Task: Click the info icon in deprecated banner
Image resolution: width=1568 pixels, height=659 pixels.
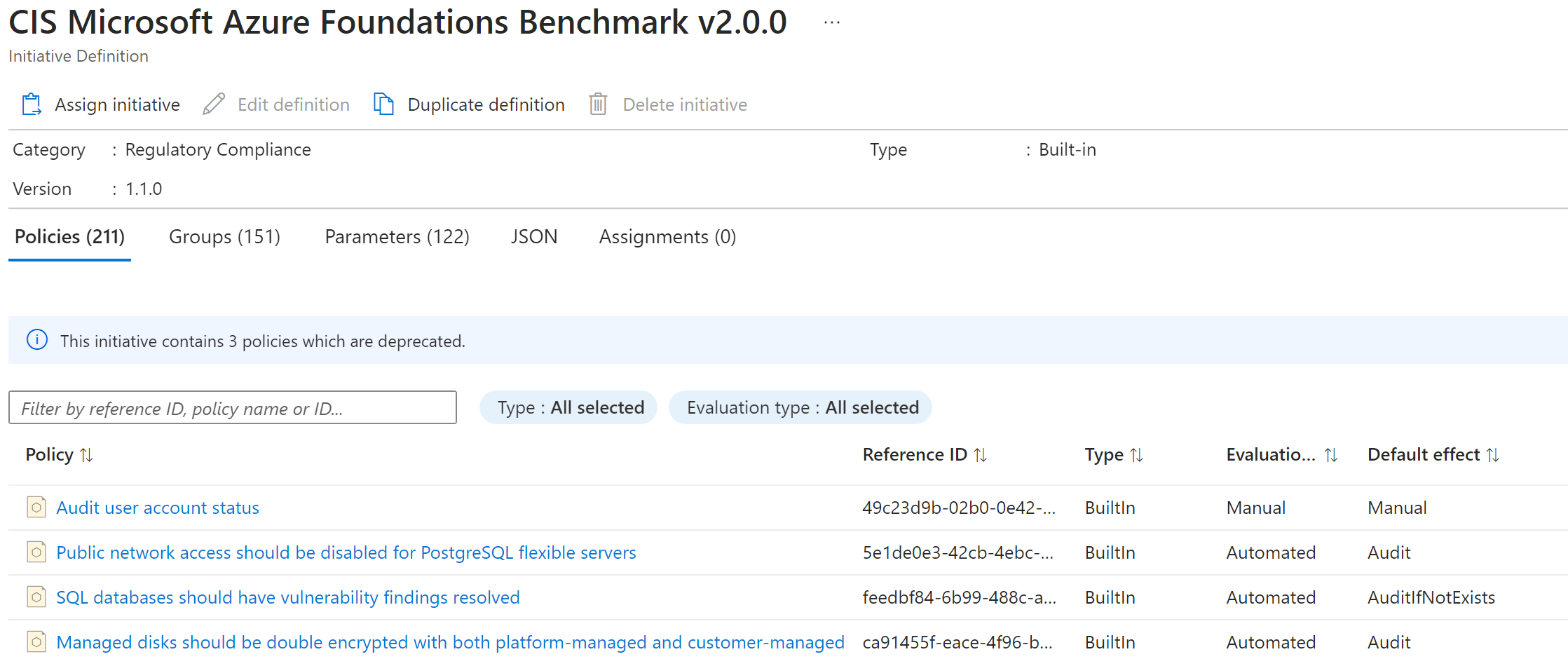Action: pyautogui.click(x=37, y=341)
